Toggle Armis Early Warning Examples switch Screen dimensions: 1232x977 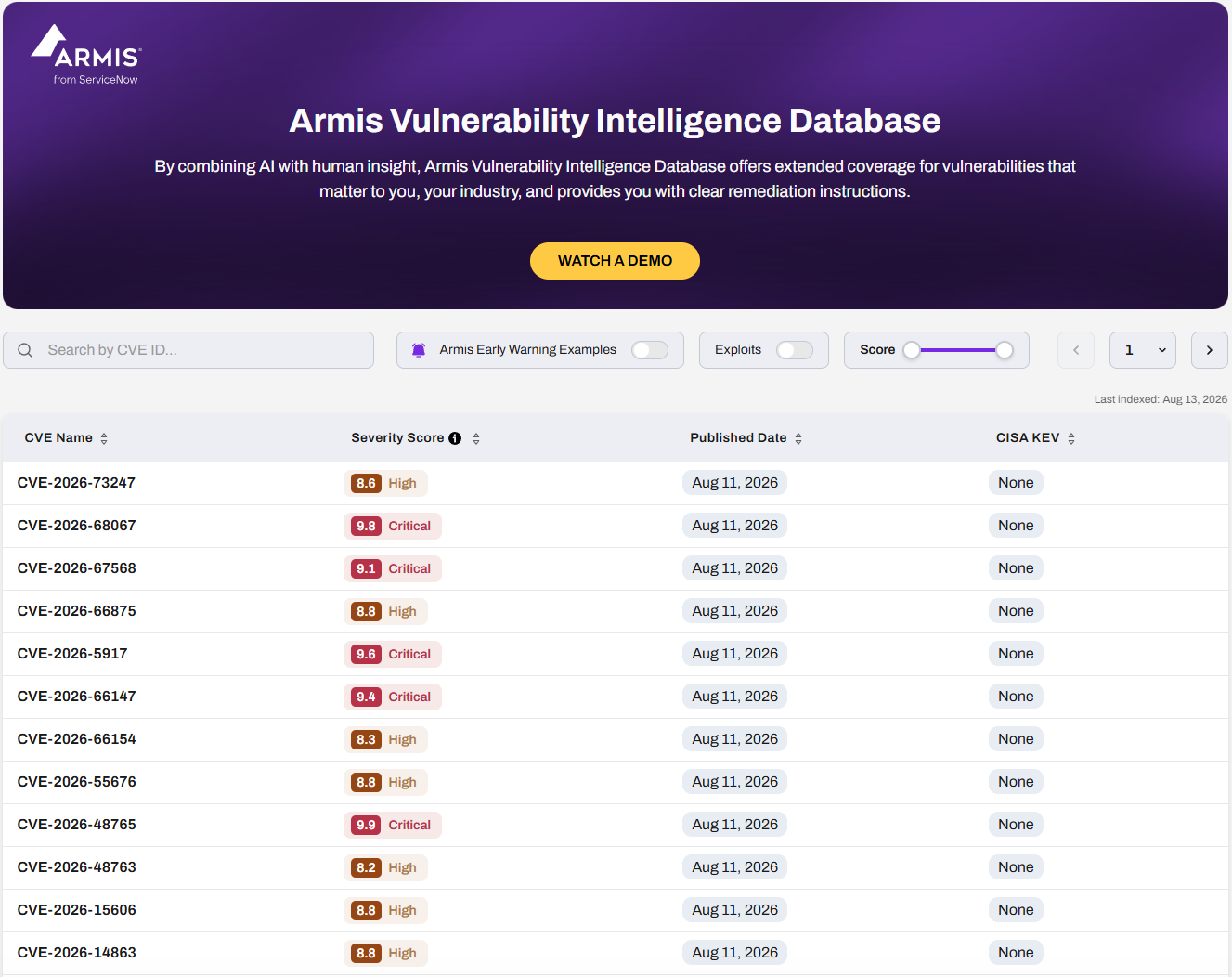pyautogui.click(x=650, y=350)
